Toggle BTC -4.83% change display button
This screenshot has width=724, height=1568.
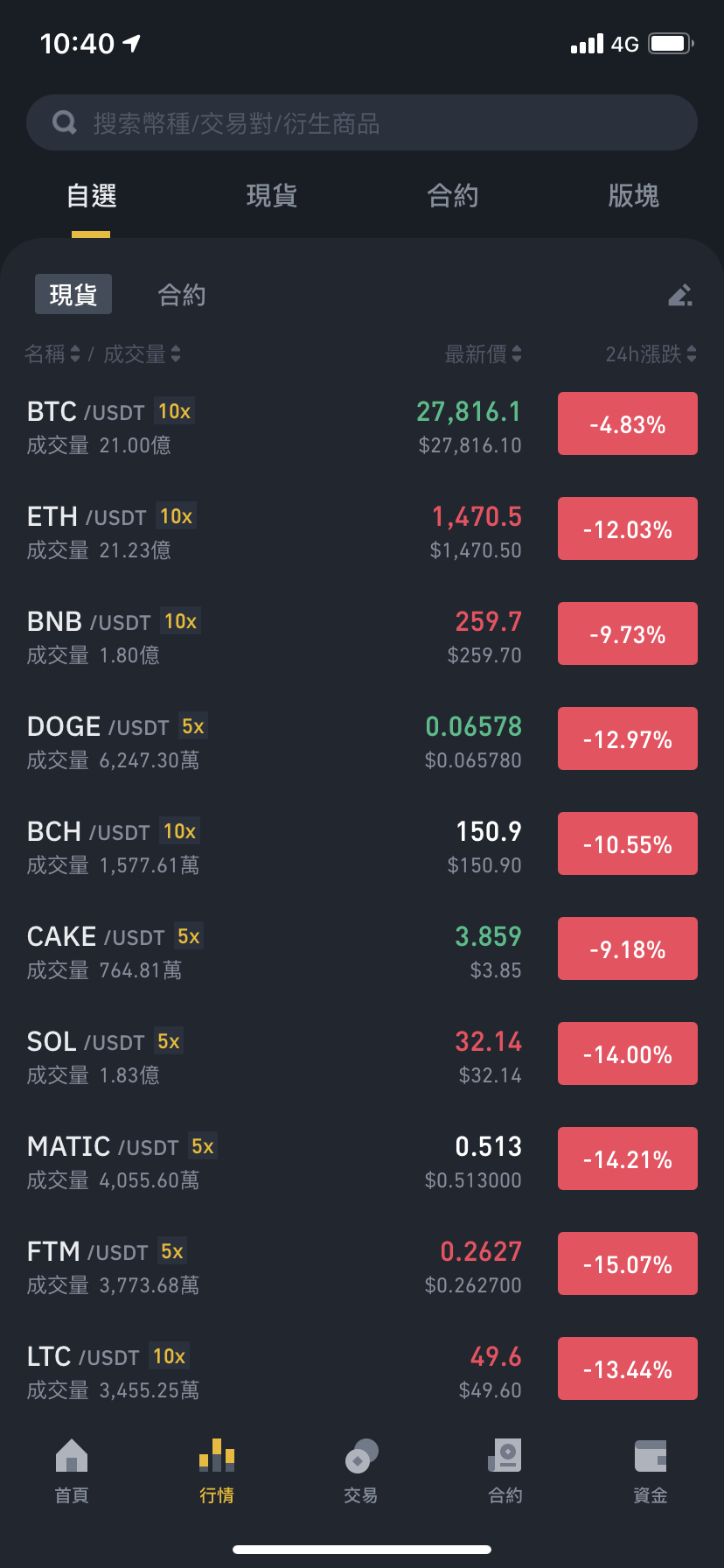tap(628, 423)
